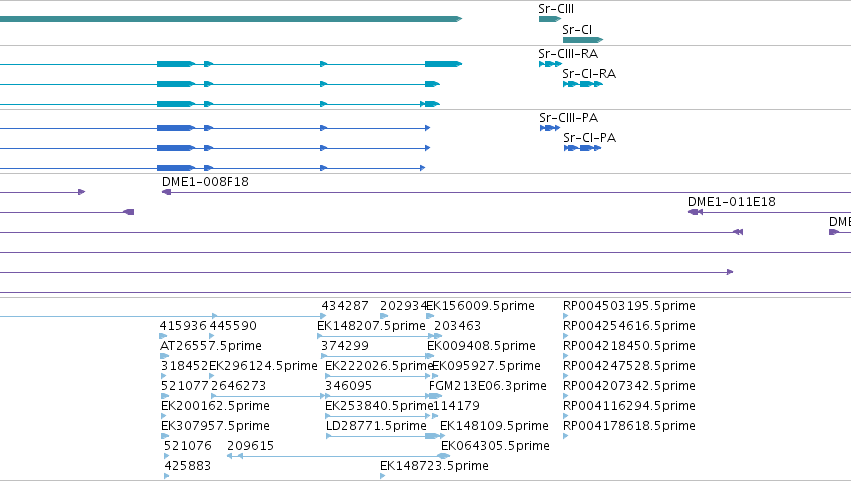
Task: Click the EK222026.5prime label
Action: pyautogui.click(x=378, y=366)
